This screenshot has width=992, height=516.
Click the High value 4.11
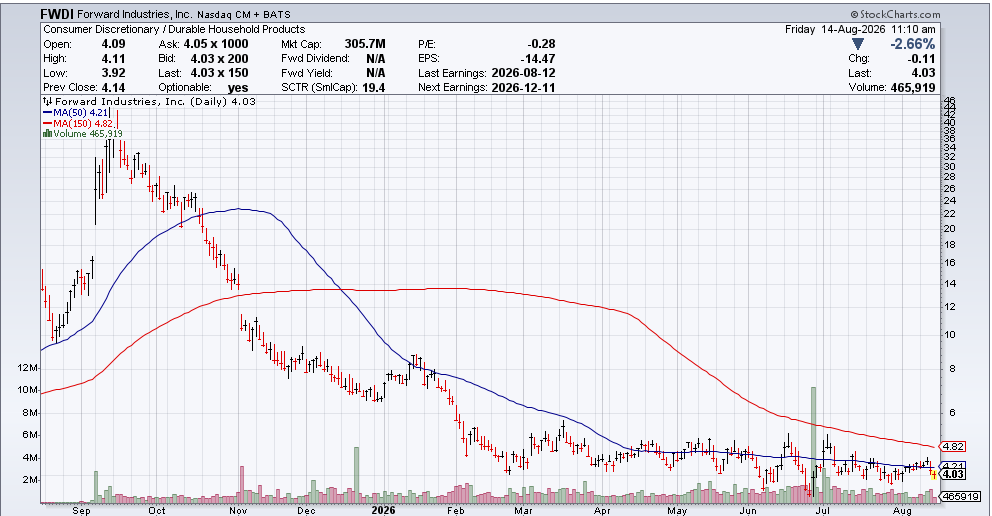[x=113, y=58]
